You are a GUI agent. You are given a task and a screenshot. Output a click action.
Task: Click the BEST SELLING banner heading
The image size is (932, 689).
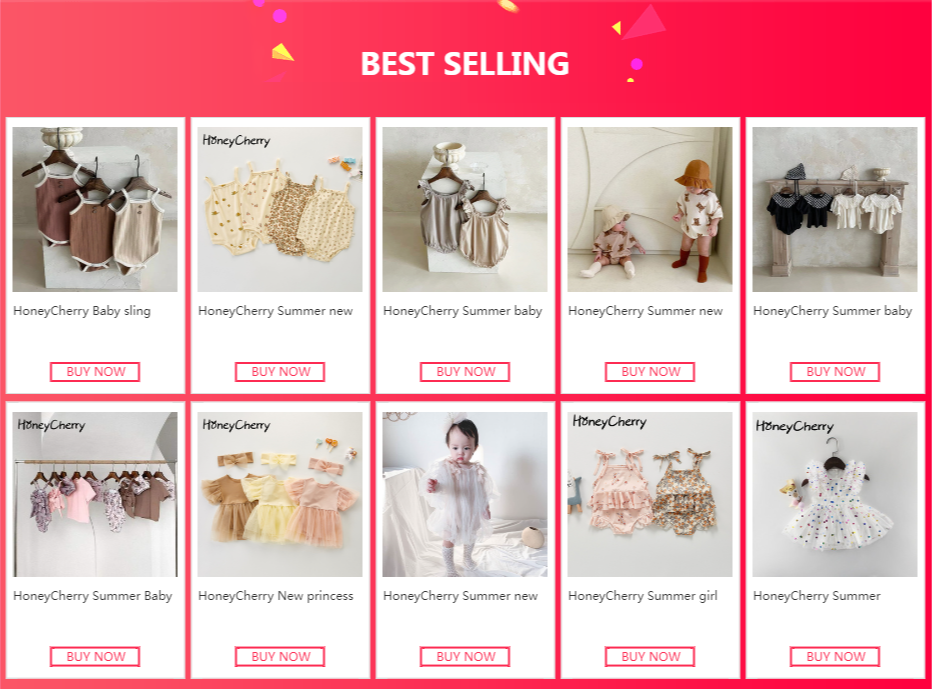tap(465, 64)
